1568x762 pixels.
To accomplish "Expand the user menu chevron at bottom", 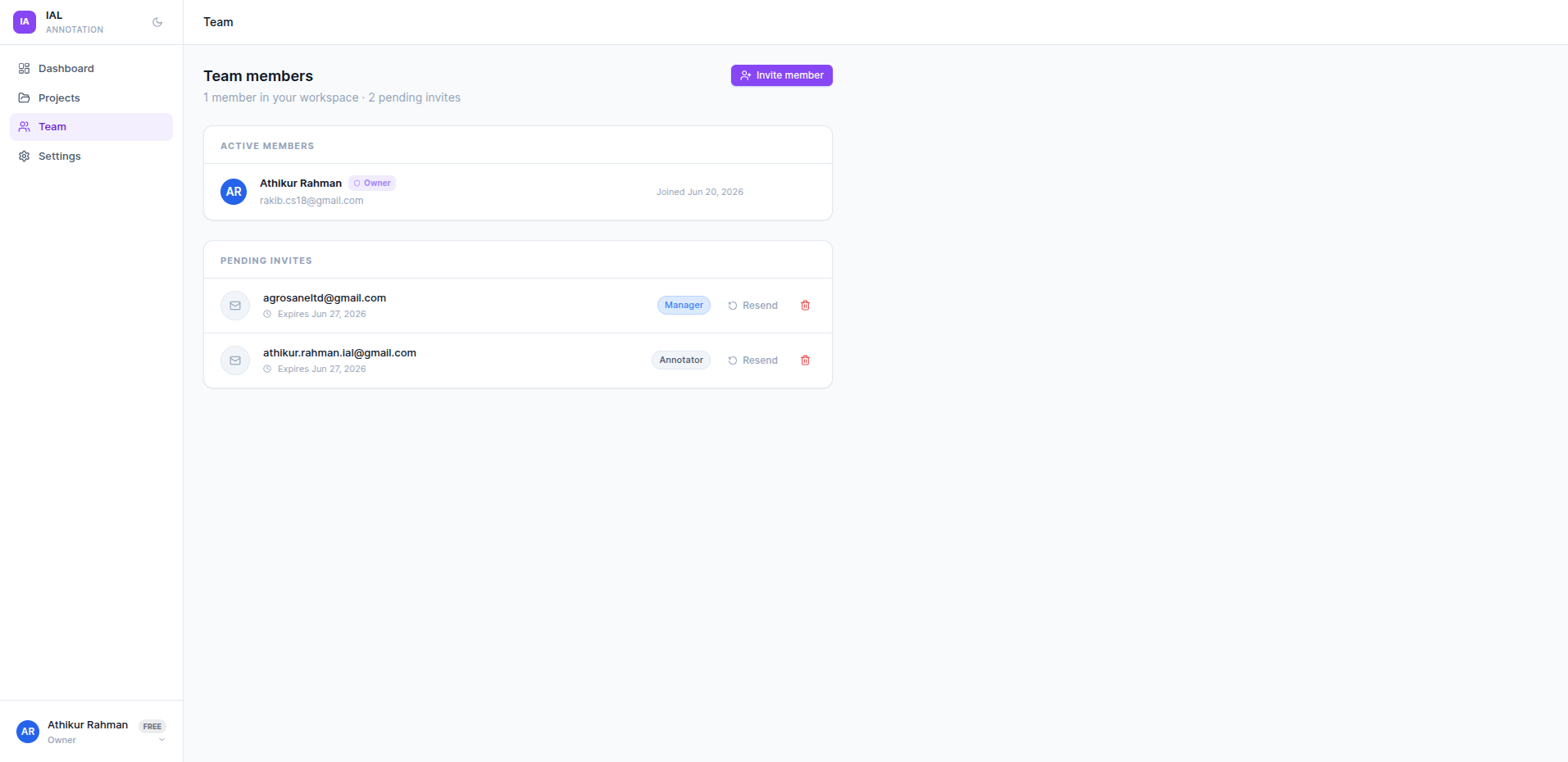I will point(161,741).
